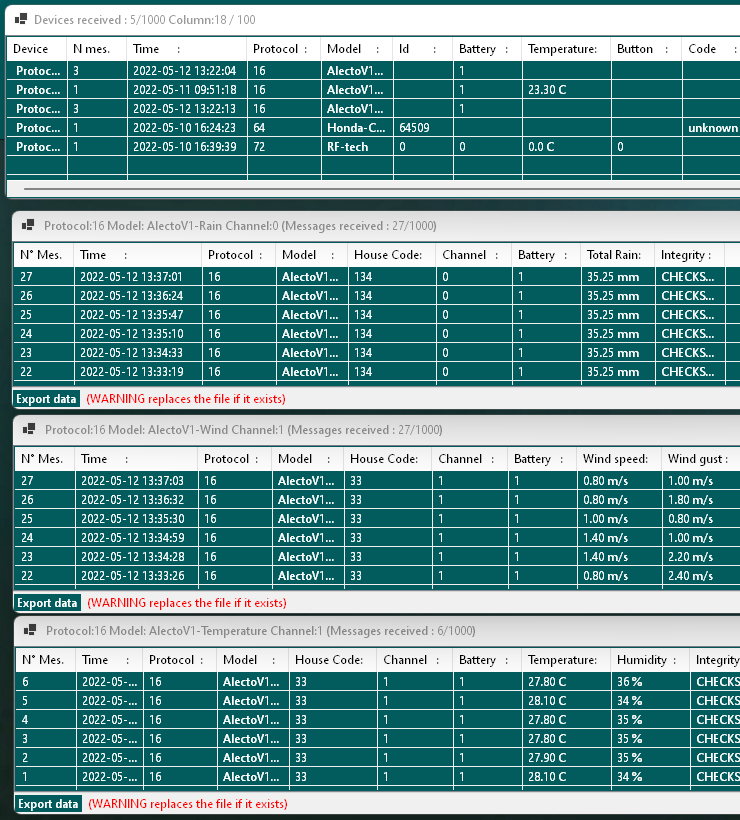Select Temperature table message number 1 row

coord(378,777)
